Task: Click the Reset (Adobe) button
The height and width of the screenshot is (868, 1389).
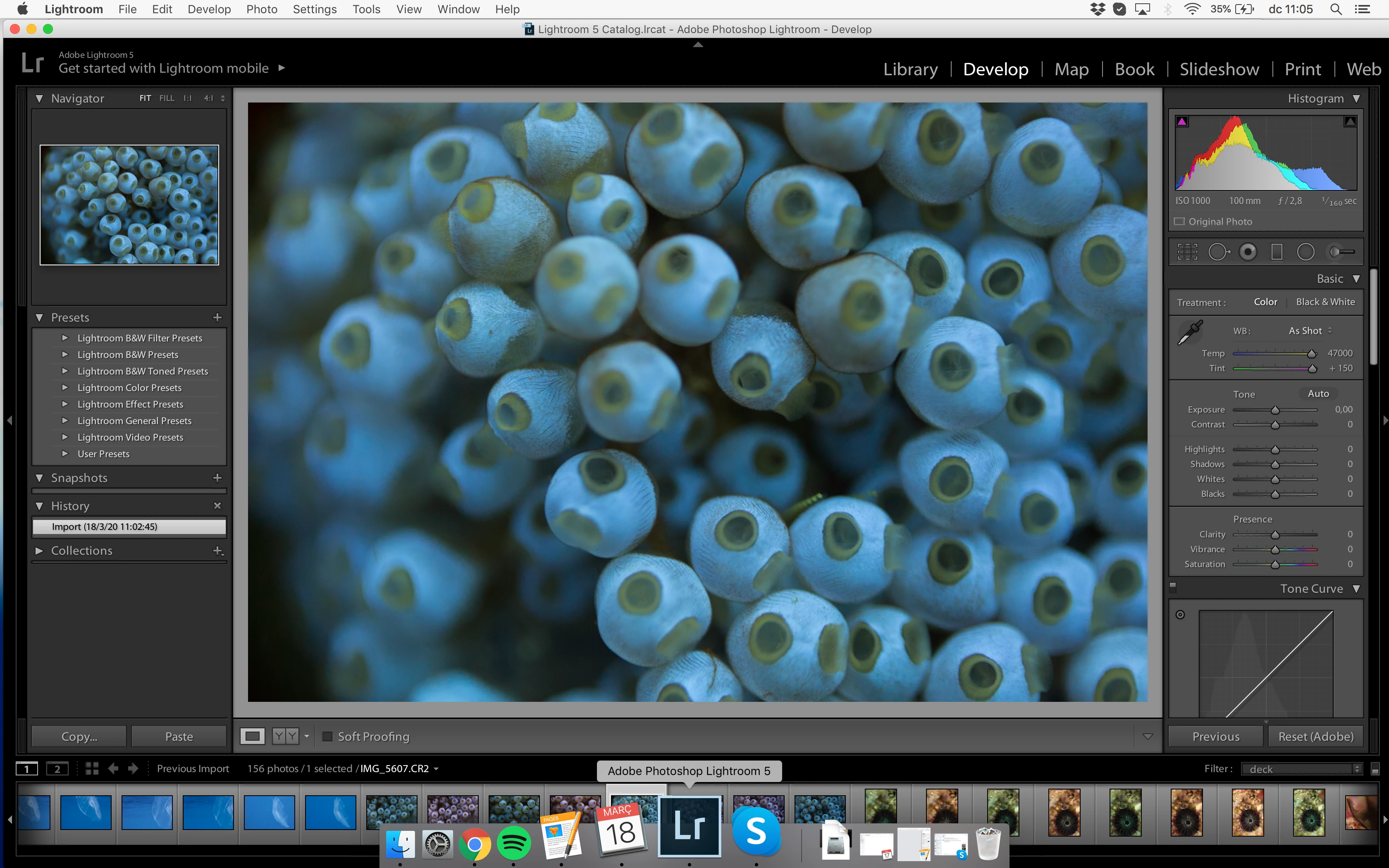Action: [x=1315, y=737]
